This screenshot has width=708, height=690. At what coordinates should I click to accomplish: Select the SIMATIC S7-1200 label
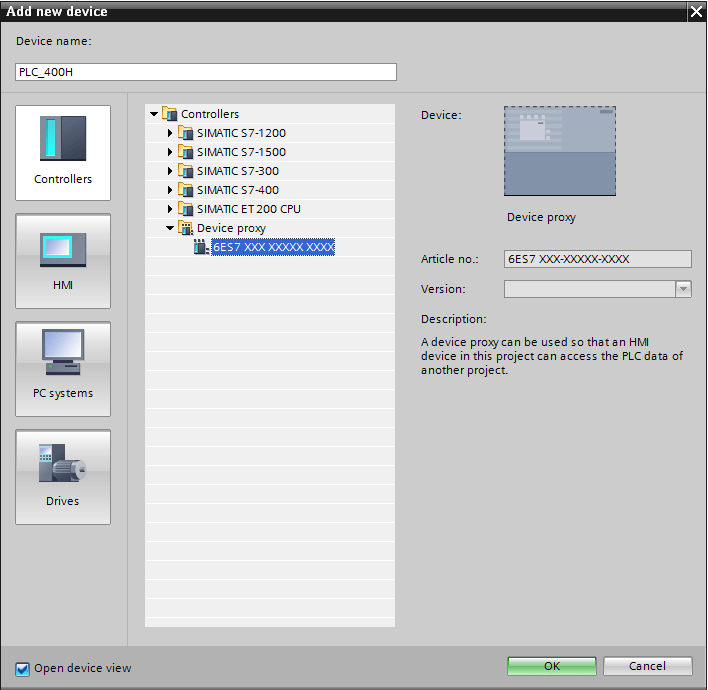tap(241, 133)
